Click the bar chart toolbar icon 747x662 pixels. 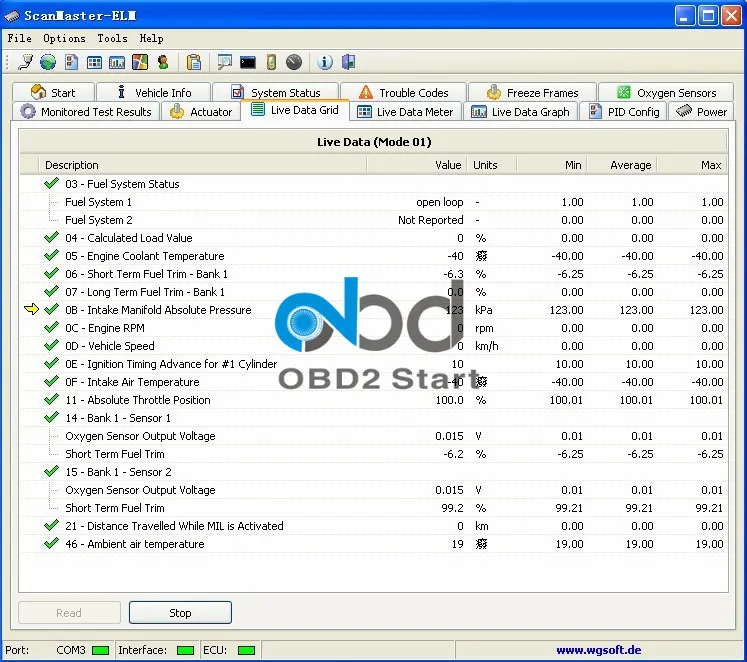pyautogui.click(x=117, y=62)
